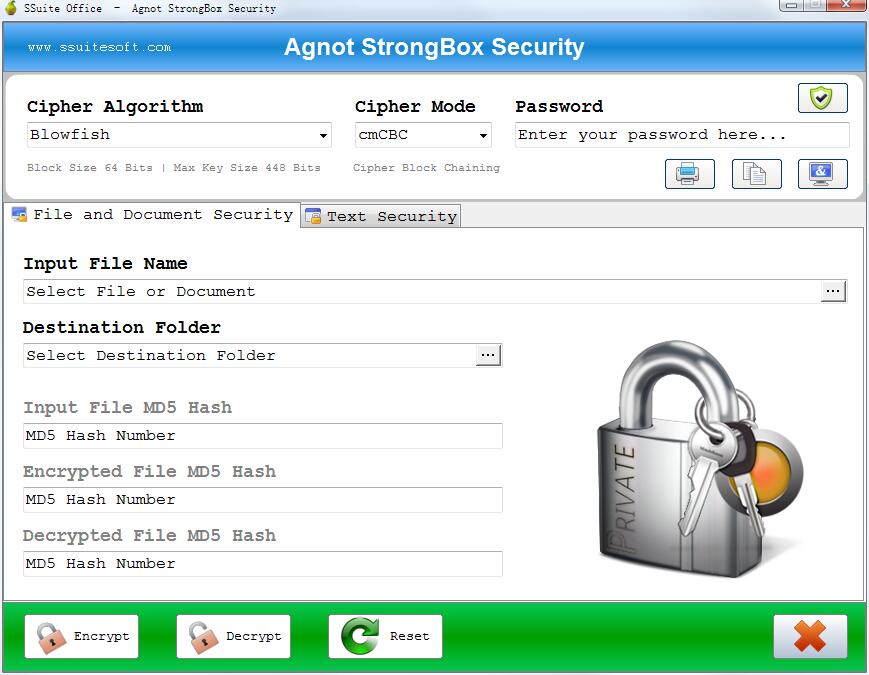
Task: Click the monitor ampersand icon button
Action: (x=822, y=174)
